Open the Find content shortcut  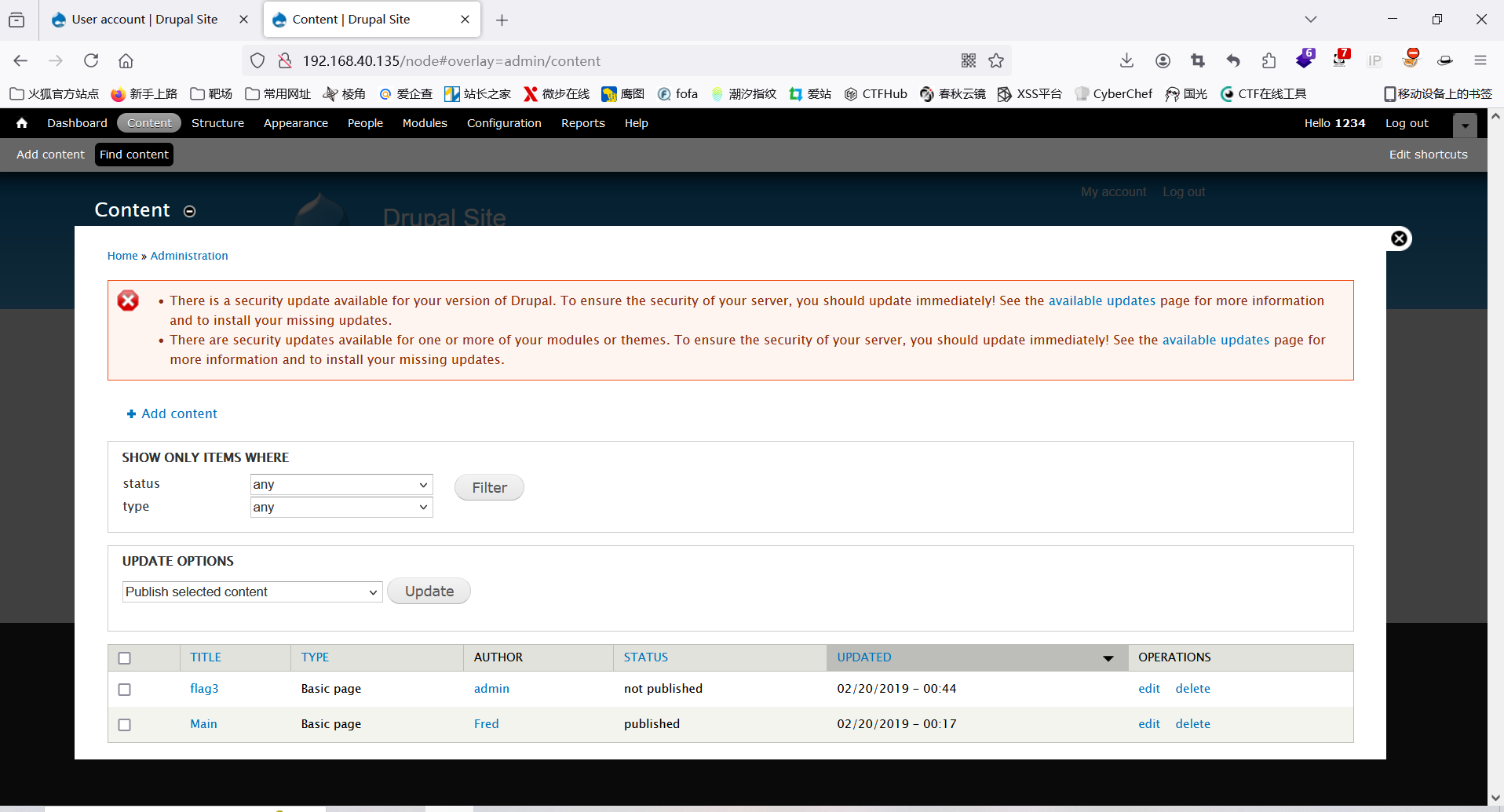[x=134, y=155]
